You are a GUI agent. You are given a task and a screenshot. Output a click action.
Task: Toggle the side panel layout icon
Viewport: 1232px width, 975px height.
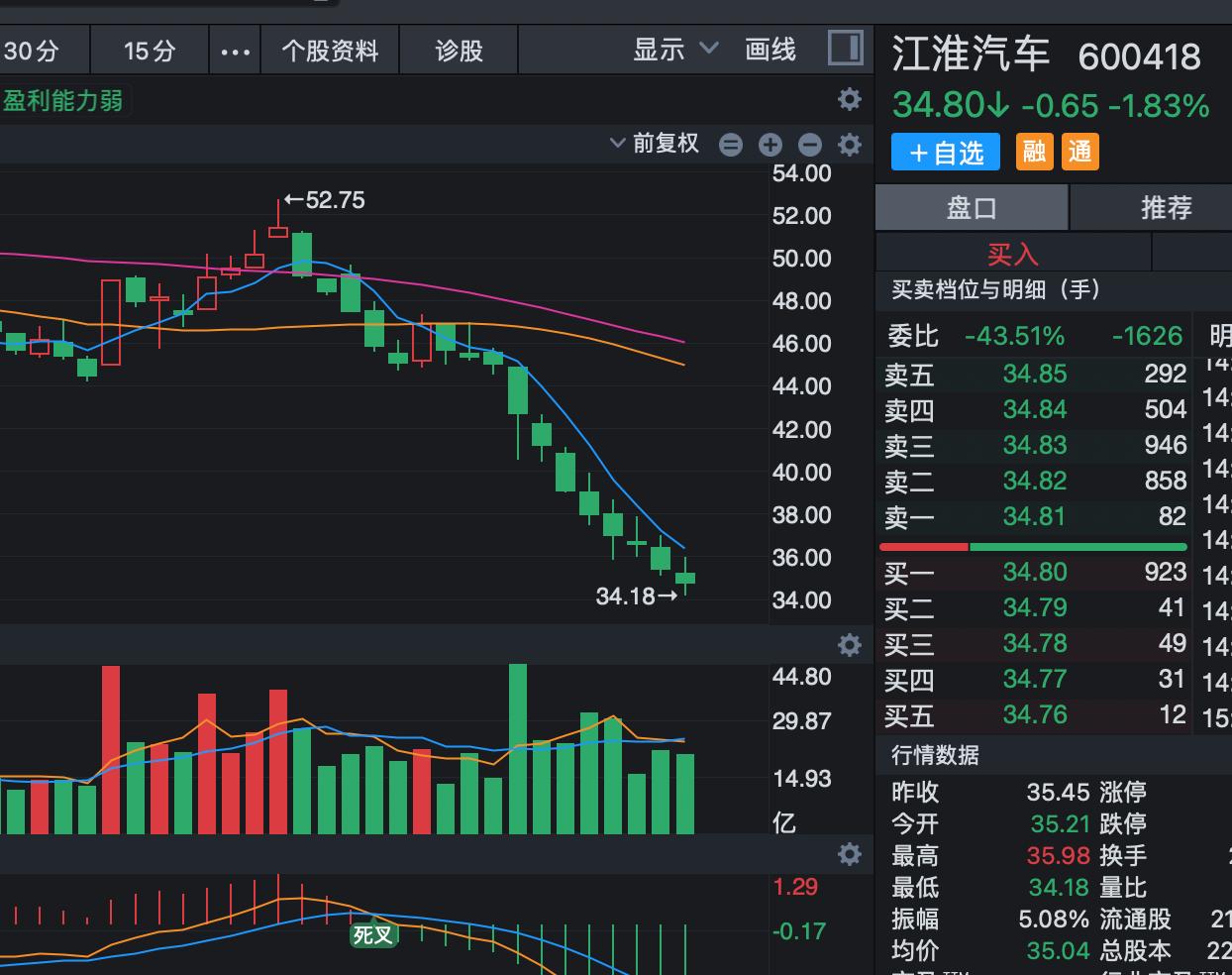(846, 49)
